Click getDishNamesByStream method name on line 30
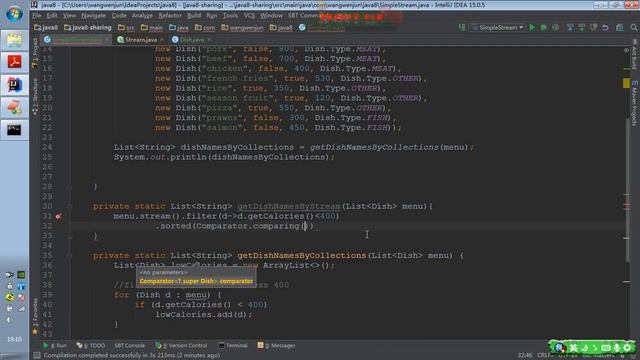The width and height of the screenshot is (640, 360). pos(289,207)
